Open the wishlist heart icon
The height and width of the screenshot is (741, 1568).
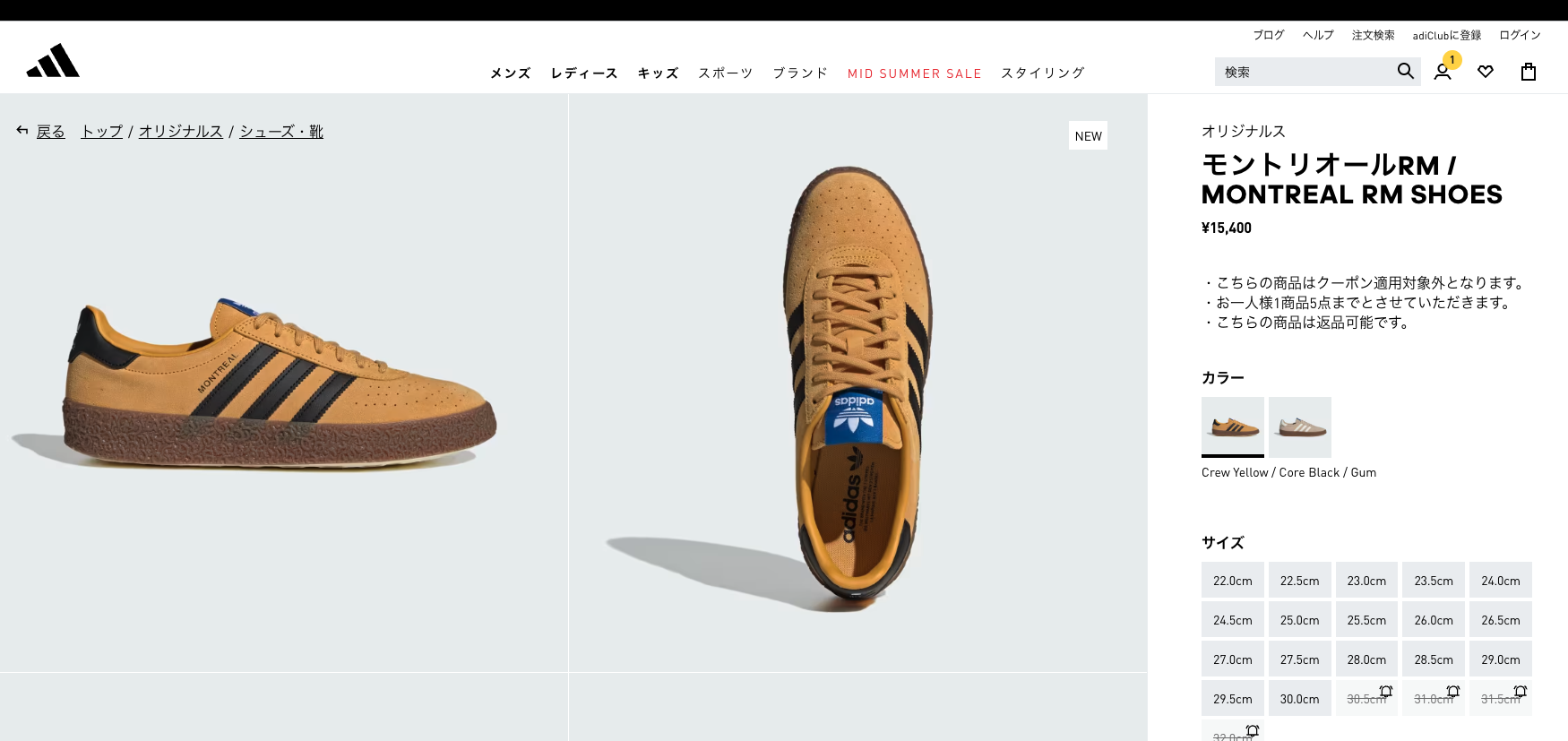click(1486, 72)
